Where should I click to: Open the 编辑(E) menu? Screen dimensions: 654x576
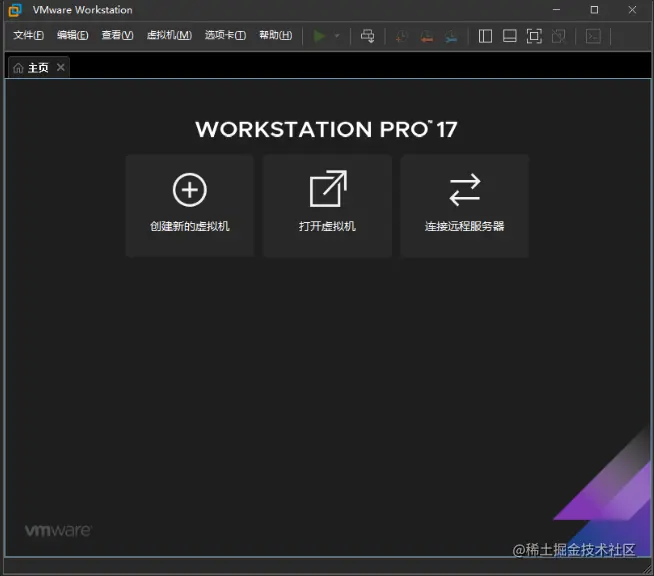[73, 35]
